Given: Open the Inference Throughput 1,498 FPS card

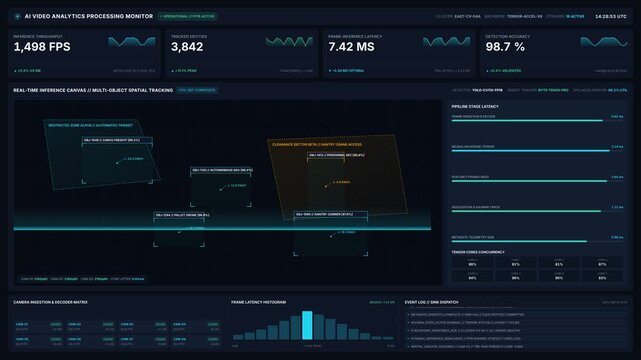Looking at the screenshot, I should pyautogui.click(x=84, y=54).
